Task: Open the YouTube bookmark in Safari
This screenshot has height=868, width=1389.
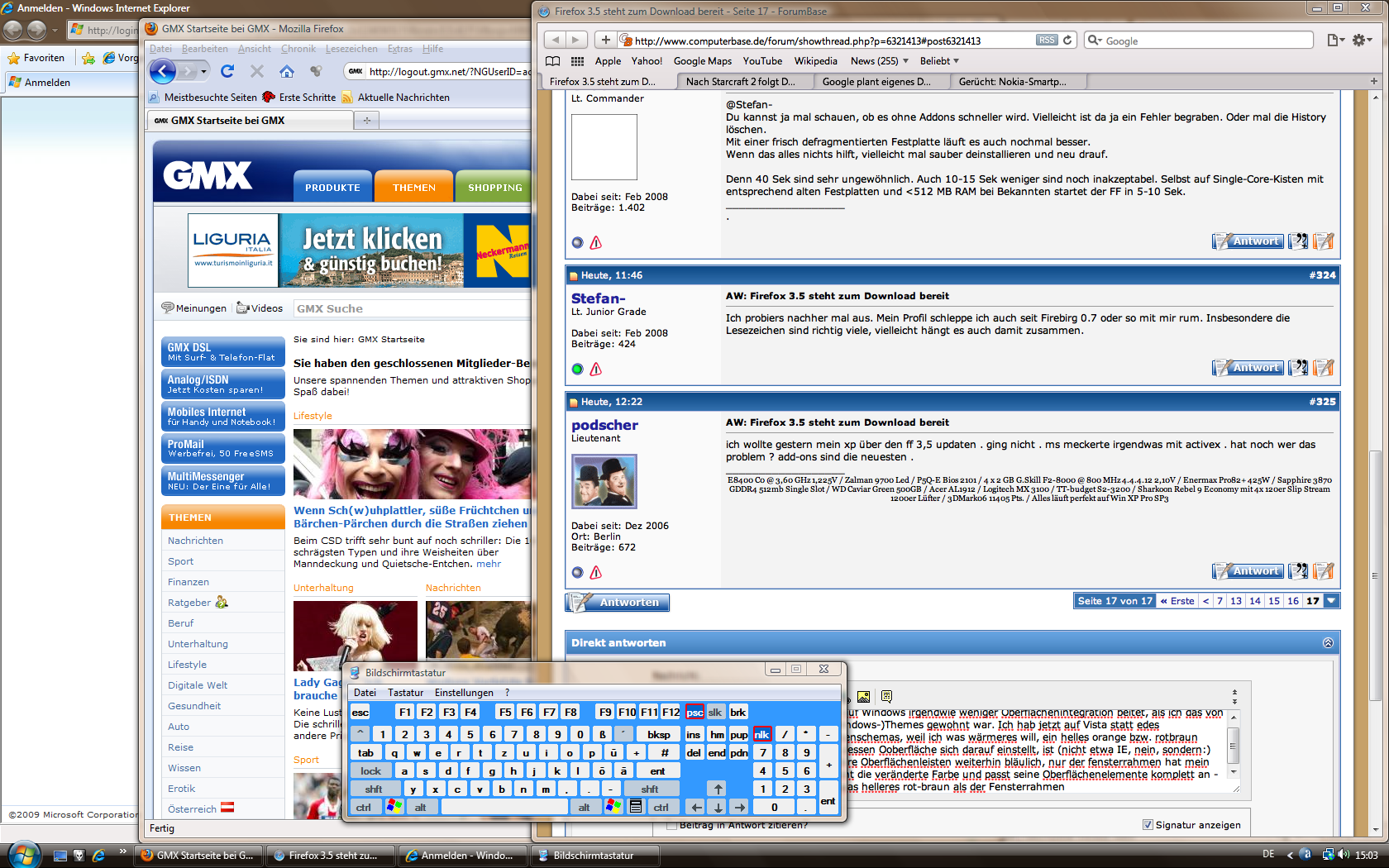Action: (762, 61)
